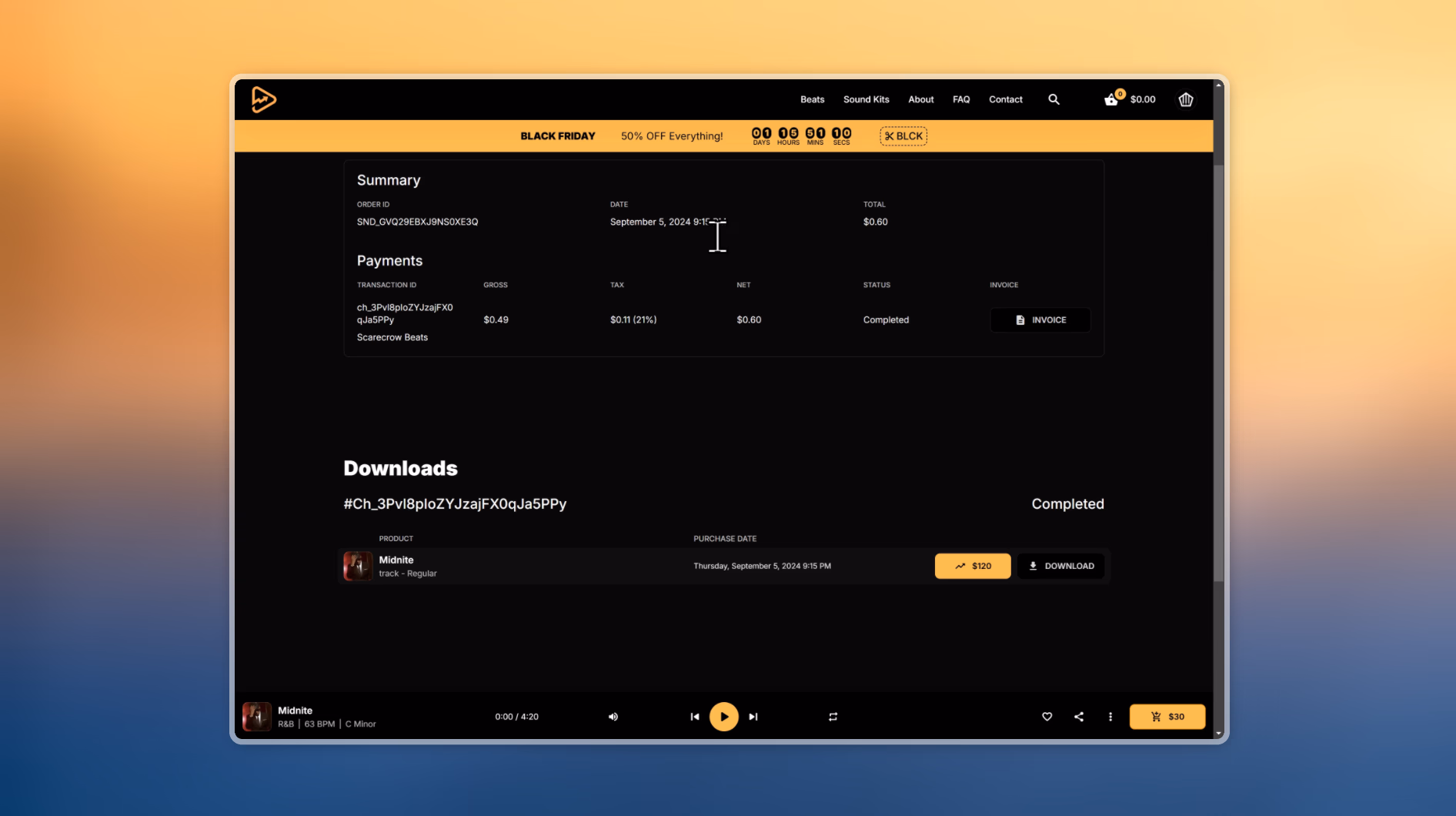Click the site logo in header
The image size is (1456, 816).
pyautogui.click(x=263, y=99)
